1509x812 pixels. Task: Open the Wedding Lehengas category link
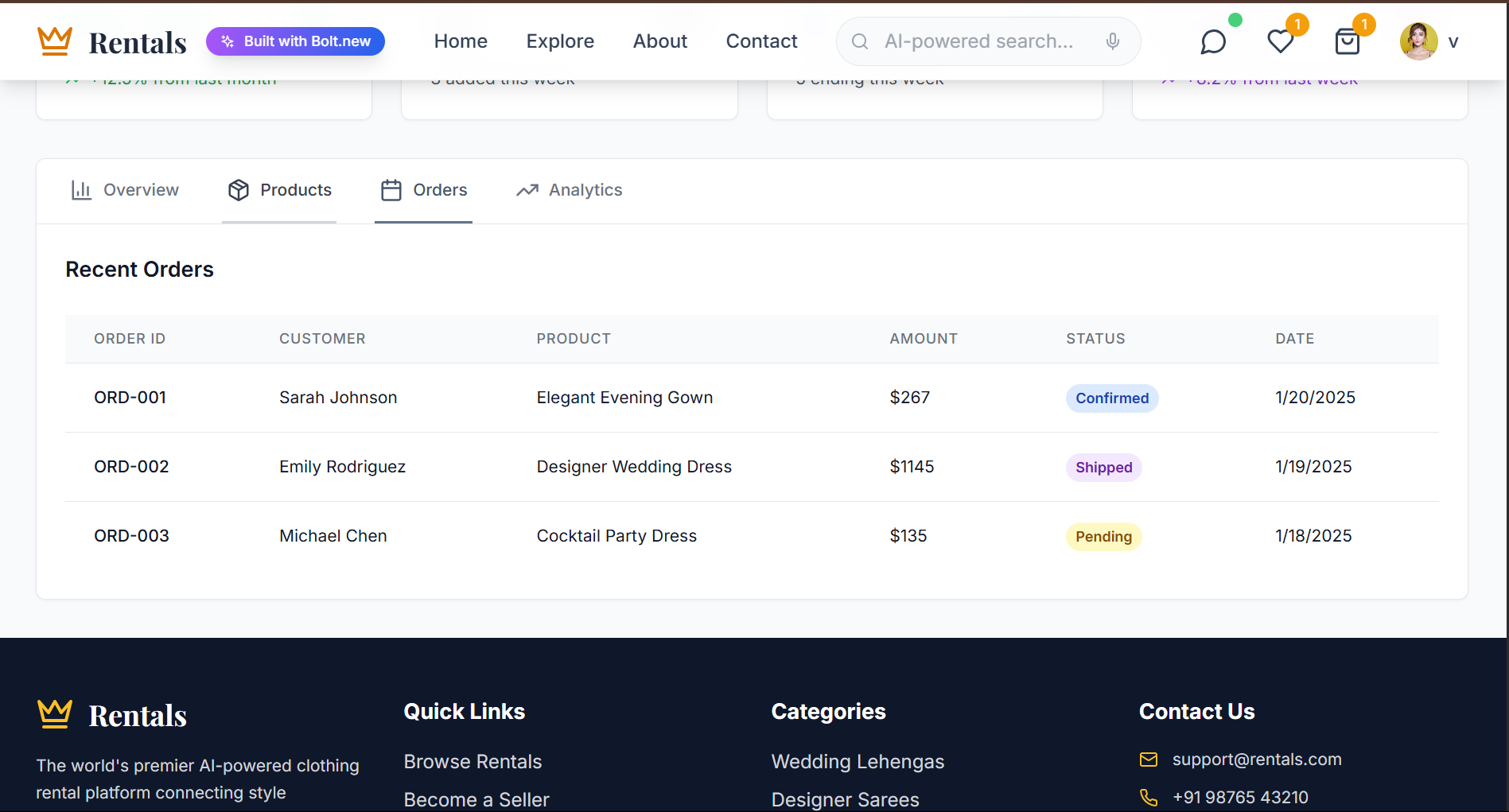coord(858,762)
